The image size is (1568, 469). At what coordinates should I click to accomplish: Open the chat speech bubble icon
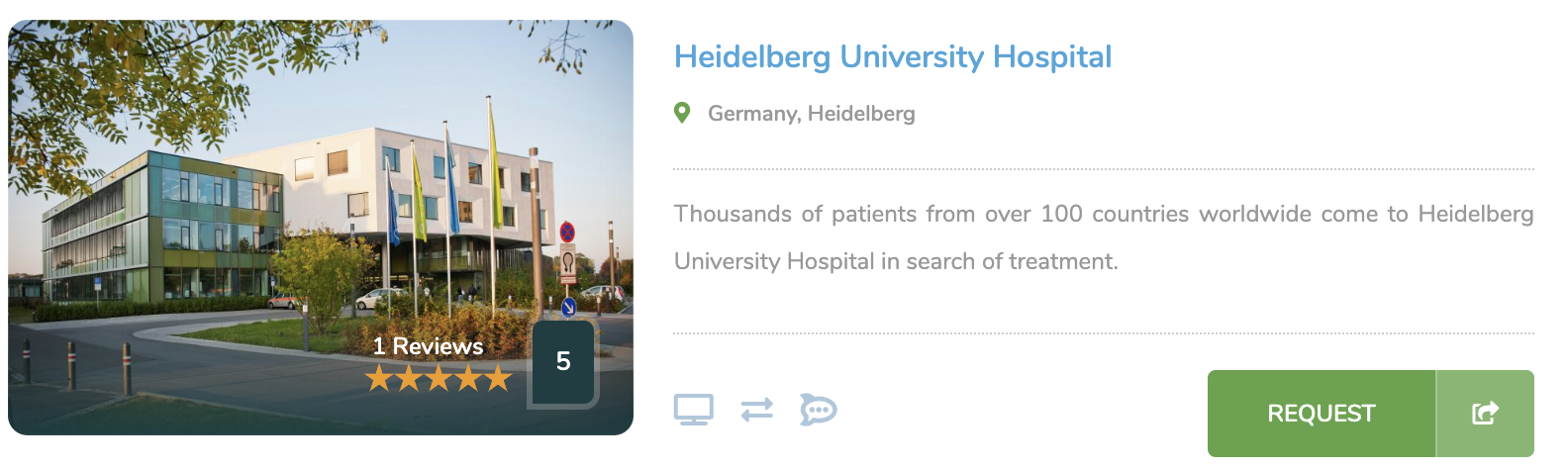tap(819, 410)
